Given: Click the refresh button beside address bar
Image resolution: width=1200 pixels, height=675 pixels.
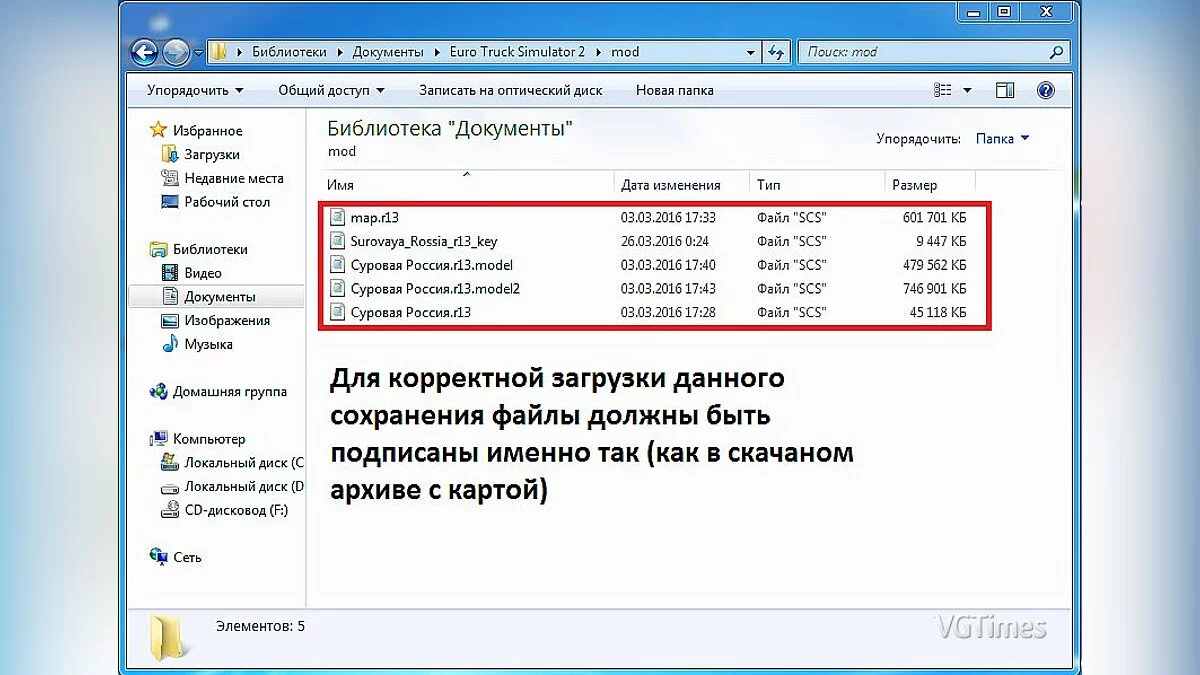Looking at the screenshot, I should (x=776, y=52).
